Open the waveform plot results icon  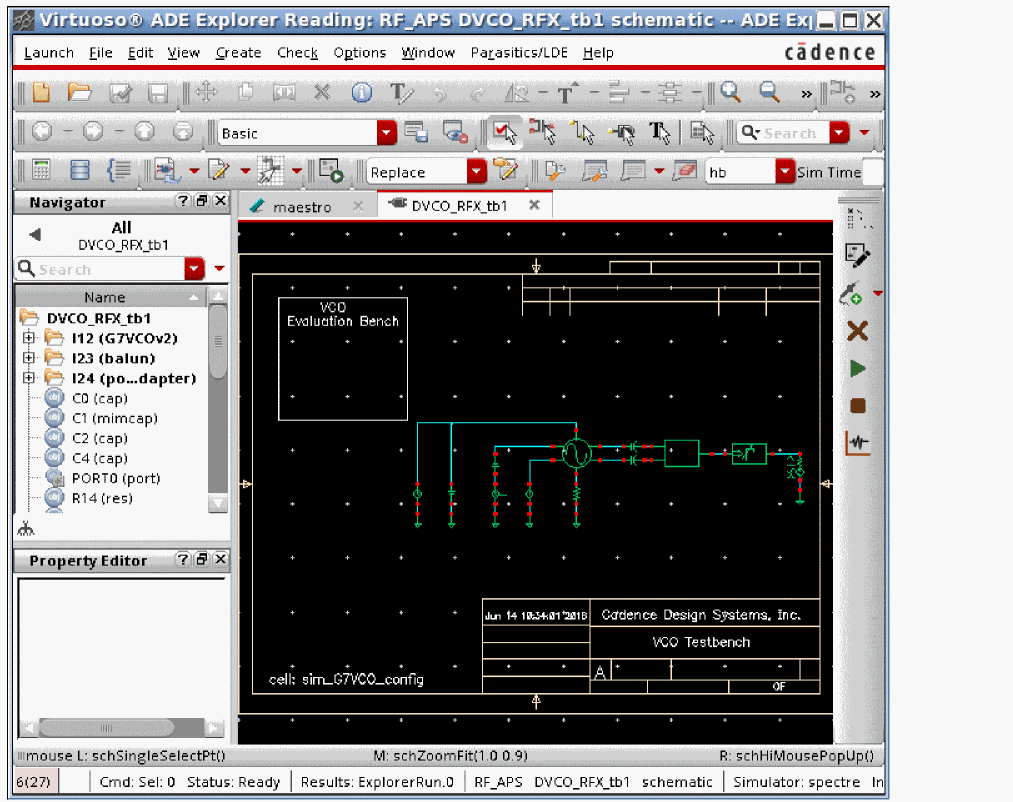(857, 442)
